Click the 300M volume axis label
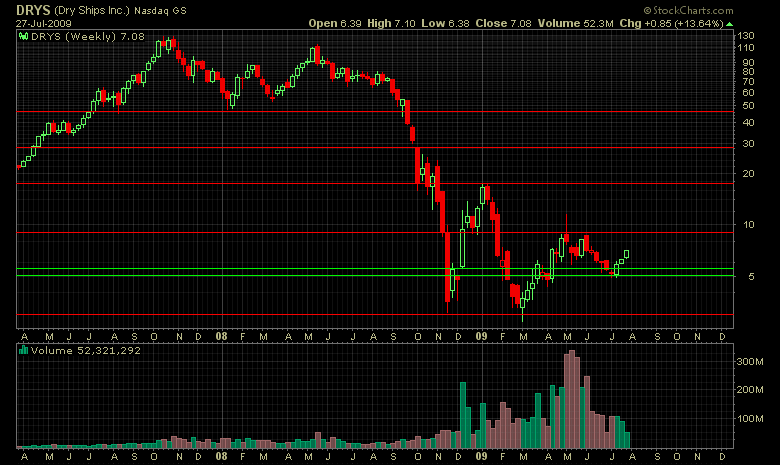 pos(750,362)
